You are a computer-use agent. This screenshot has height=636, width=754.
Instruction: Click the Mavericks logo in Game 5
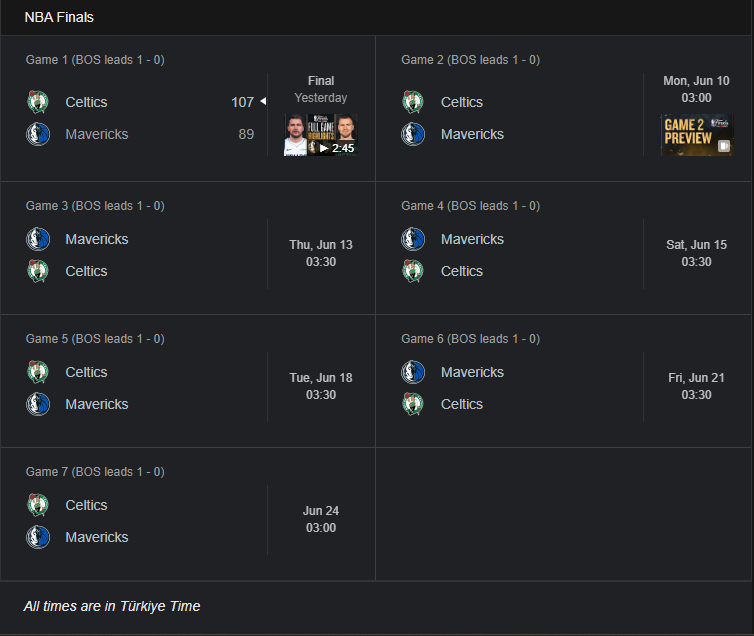[38, 404]
